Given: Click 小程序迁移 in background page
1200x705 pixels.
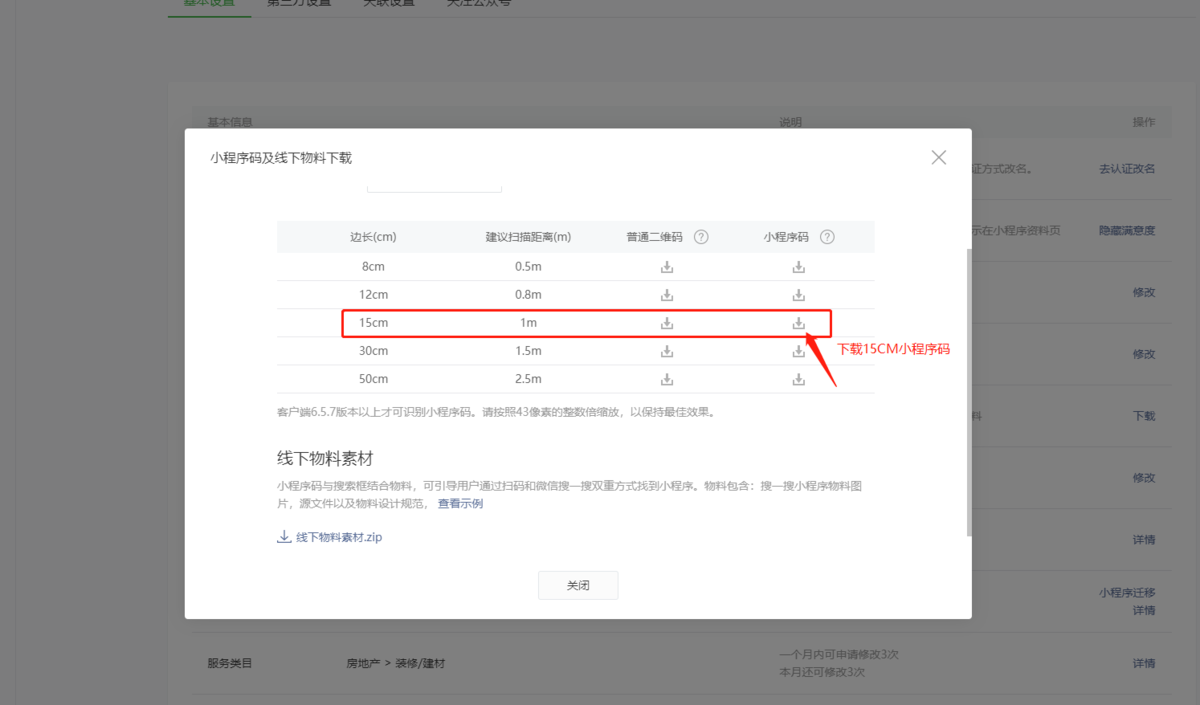Looking at the screenshot, I should [x=1127, y=592].
